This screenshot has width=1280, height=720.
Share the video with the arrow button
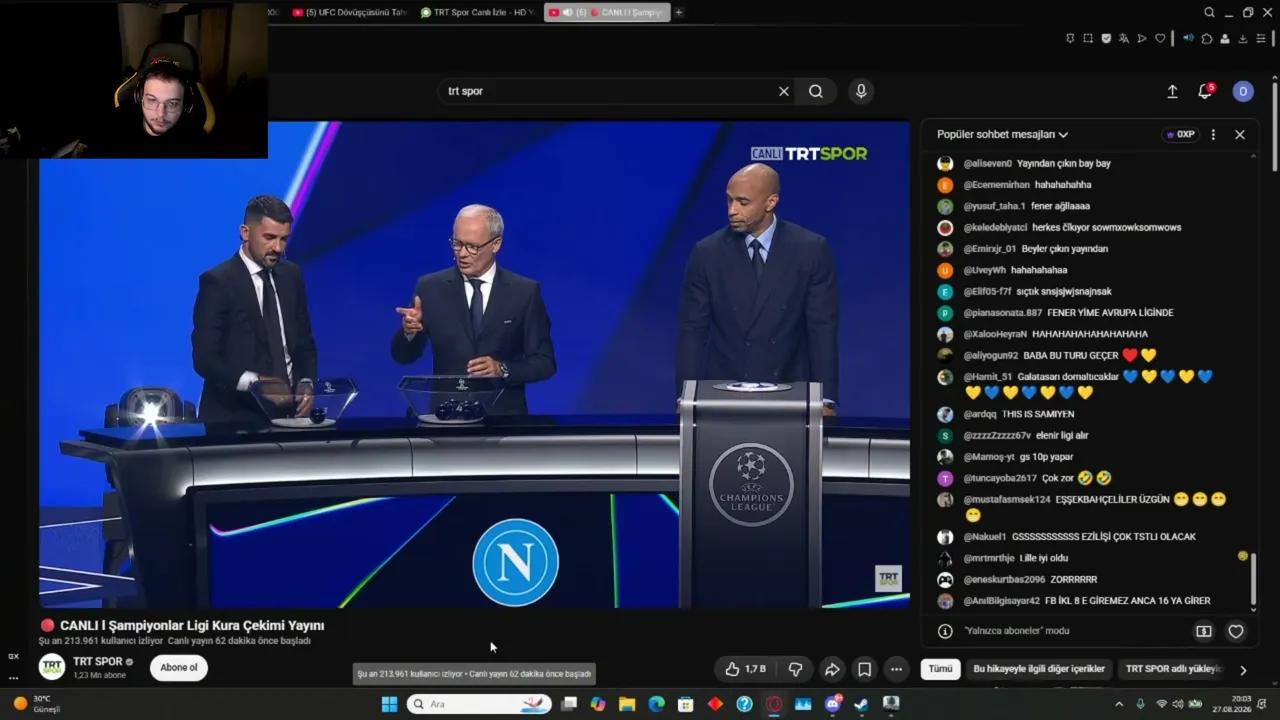[832, 669]
